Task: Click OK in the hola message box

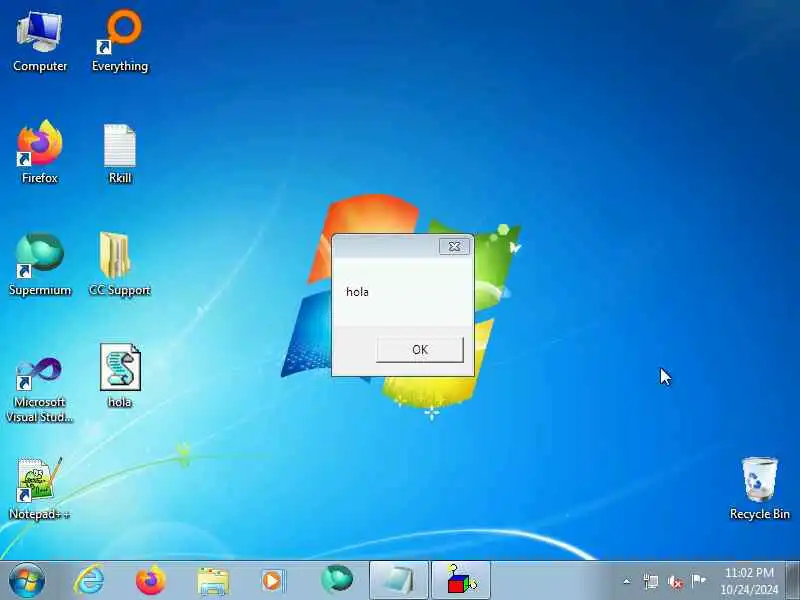Action: (420, 349)
